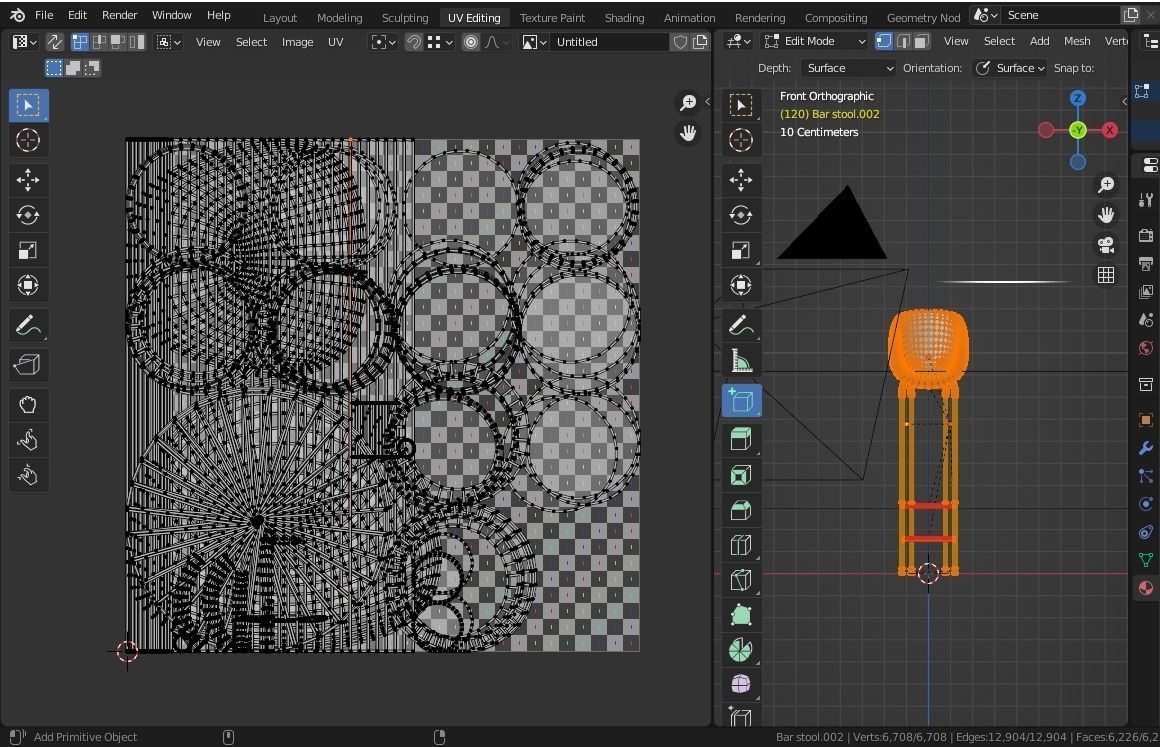Image resolution: width=1160 pixels, height=747 pixels.
Task: Select the Add Cube tool in the 3D viewport
Action: point(741,401)
